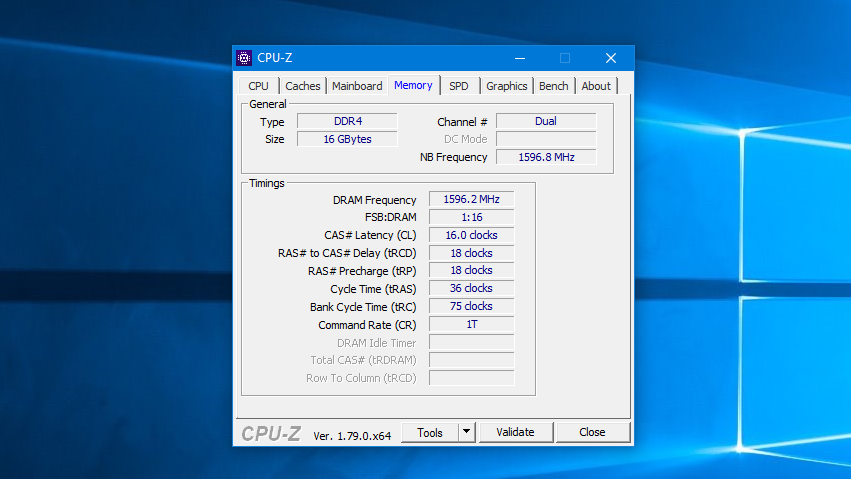Click the 16 GBytes size field
This screenshot has height=479, width=851.
click(x=347, y=139)
